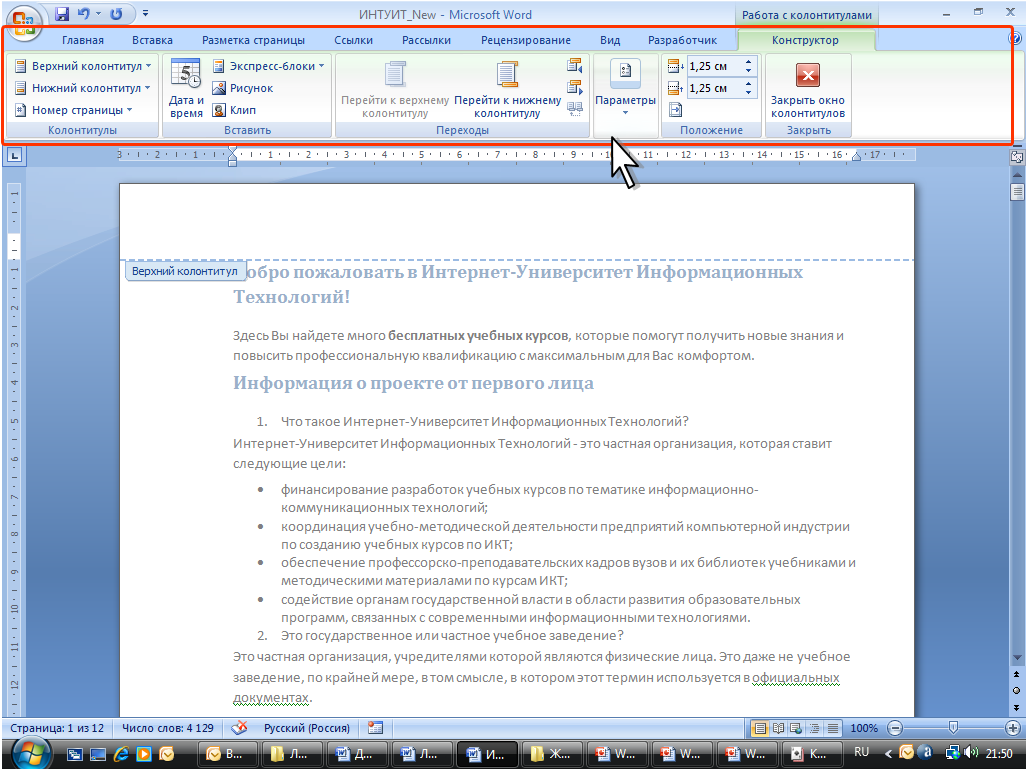Click the volume icon in system tray
This screenshot has width=1027, height=770.
tap(972, 754)
